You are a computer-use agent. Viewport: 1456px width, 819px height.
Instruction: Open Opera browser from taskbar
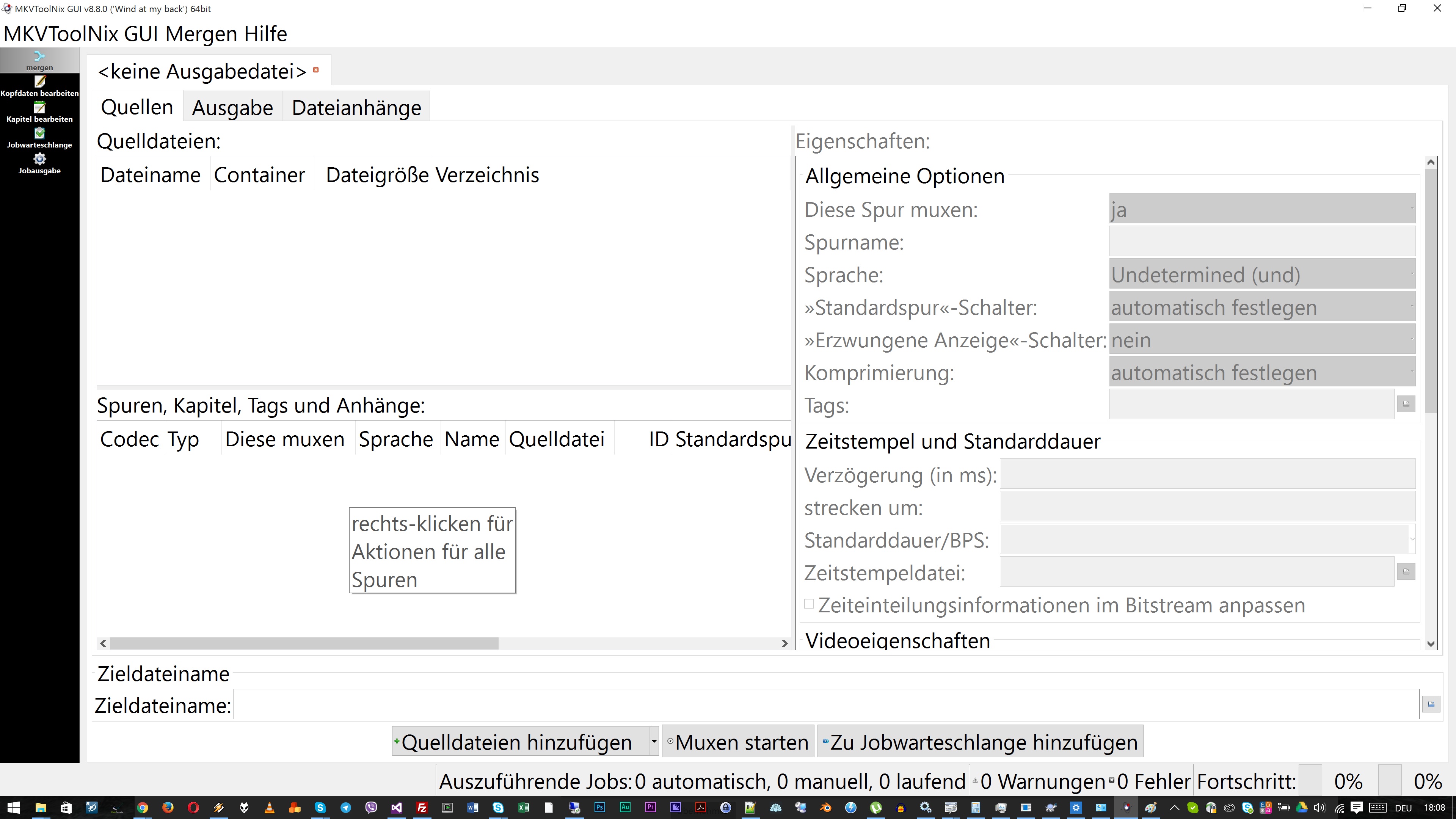pos(193,808)
